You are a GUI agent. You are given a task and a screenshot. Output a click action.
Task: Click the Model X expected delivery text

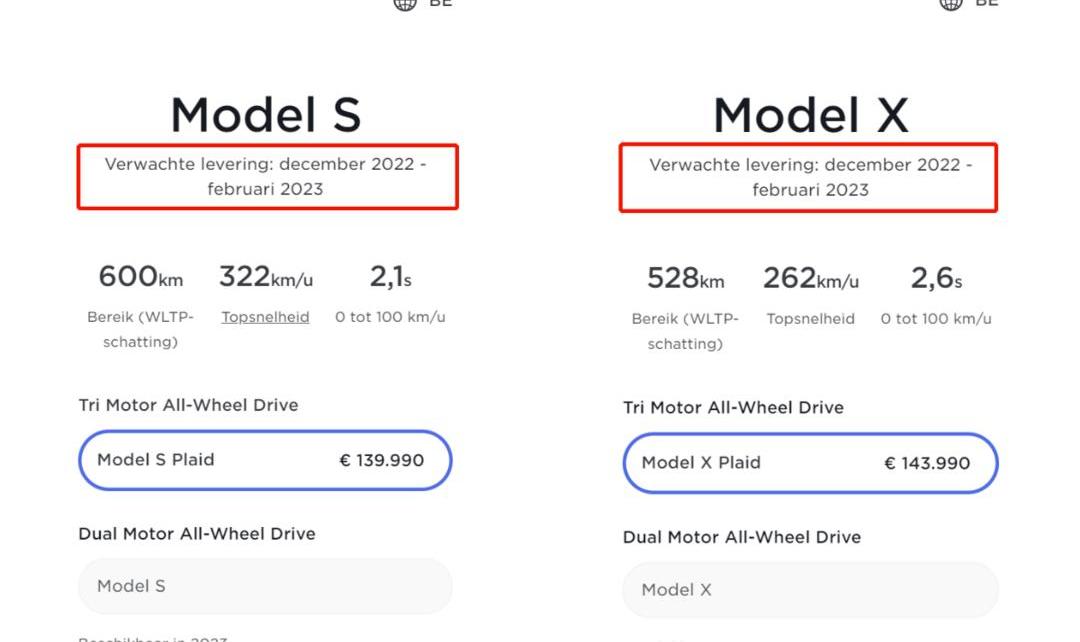810,177
